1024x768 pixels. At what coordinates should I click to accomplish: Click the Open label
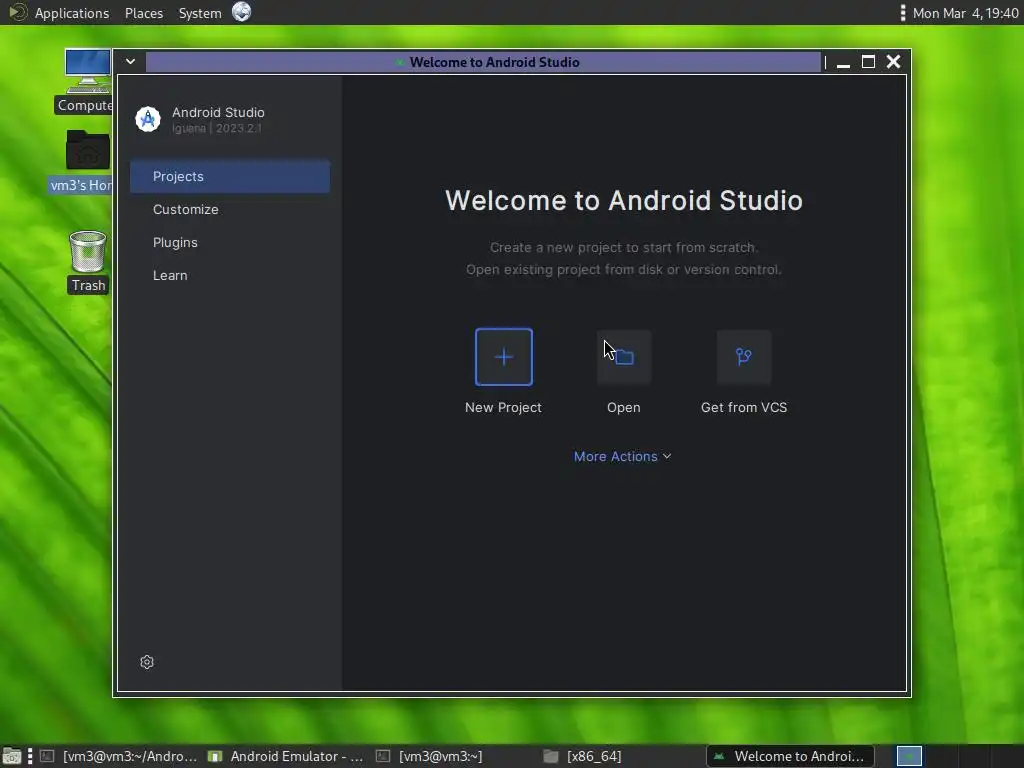624,408
